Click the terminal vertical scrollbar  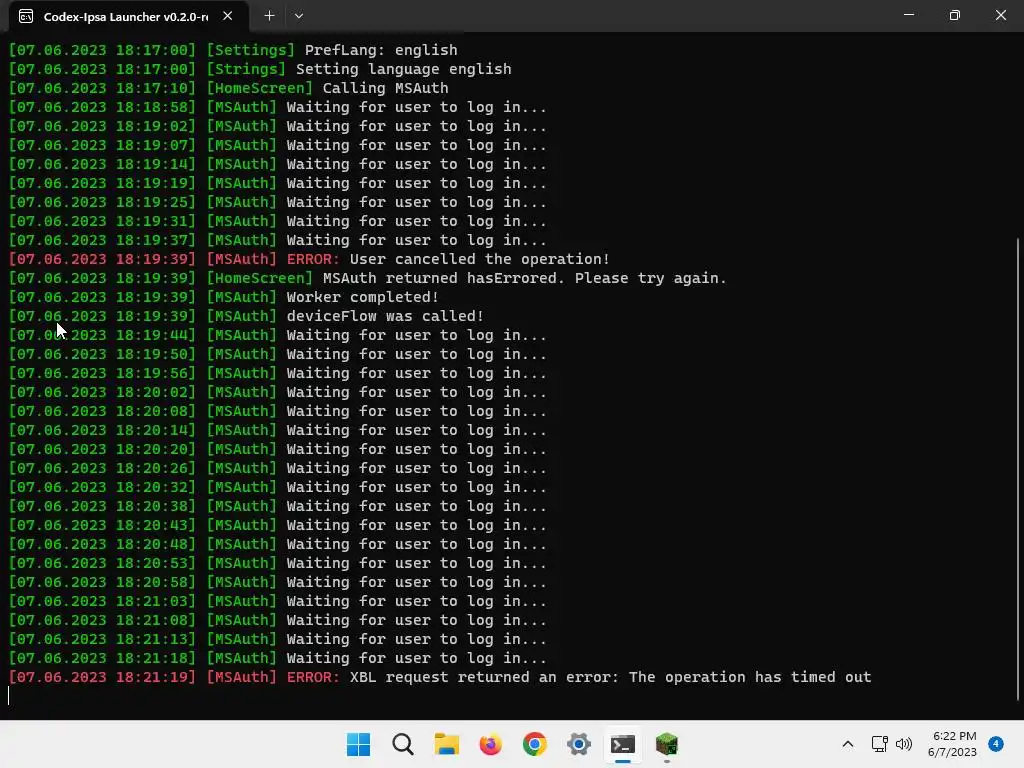pyautogui.click(x=1019, y=469)
